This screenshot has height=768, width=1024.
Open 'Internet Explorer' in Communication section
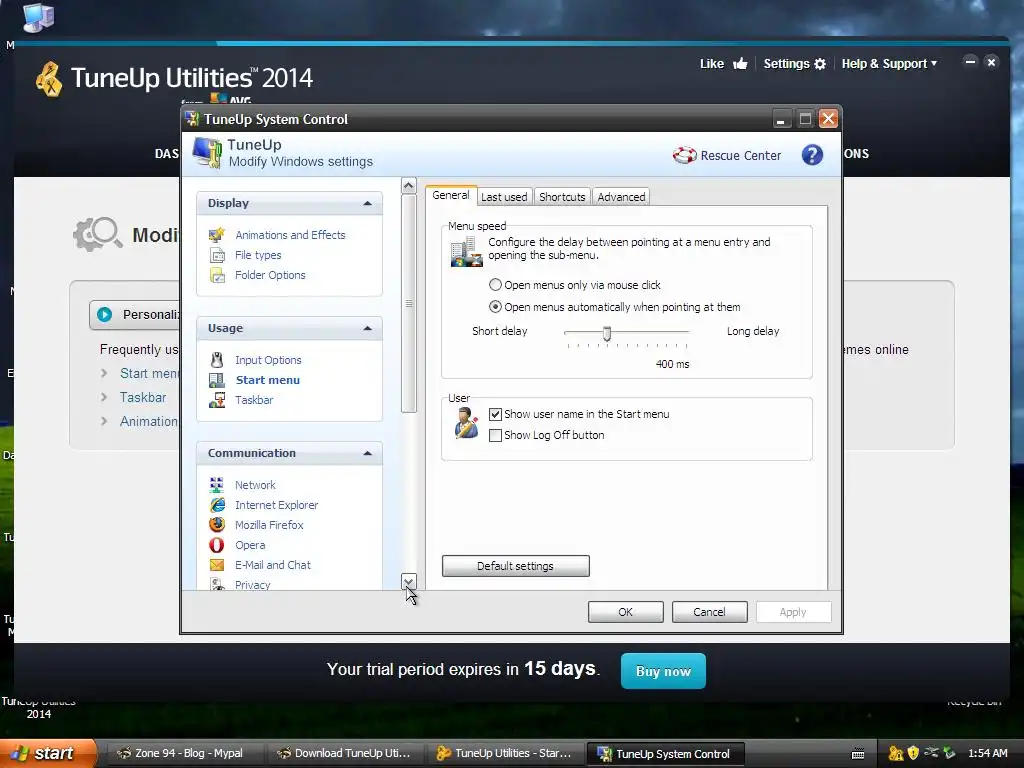point(276,505)
